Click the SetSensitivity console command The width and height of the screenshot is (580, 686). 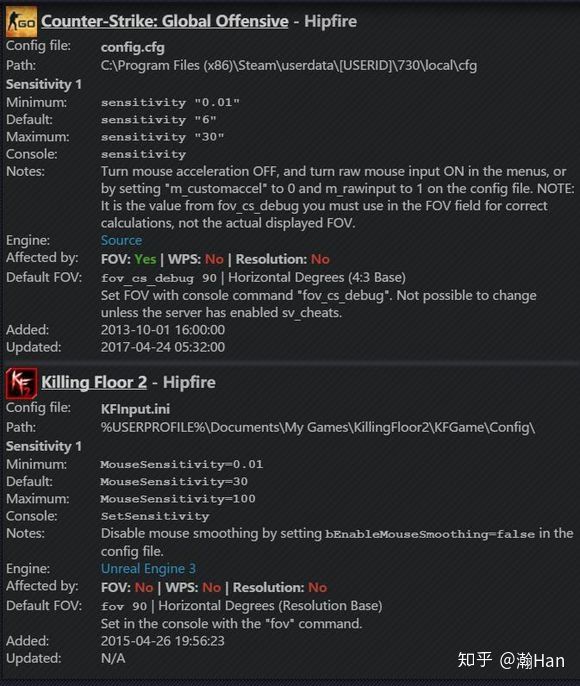tap(155, 516)
